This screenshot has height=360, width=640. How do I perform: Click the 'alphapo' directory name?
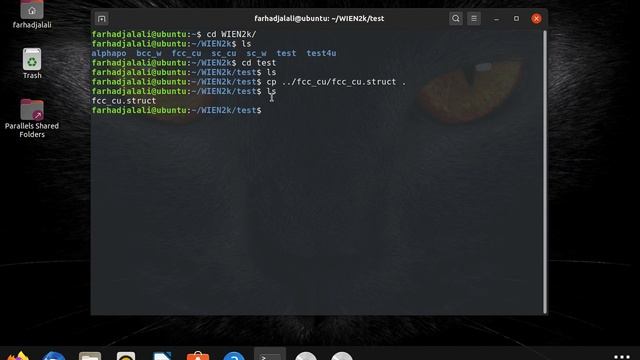[109, 53]
